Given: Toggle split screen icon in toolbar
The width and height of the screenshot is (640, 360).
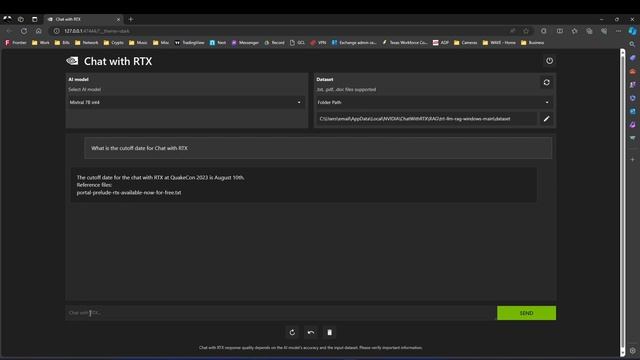Looking at the screenshot, I should 560,31.
